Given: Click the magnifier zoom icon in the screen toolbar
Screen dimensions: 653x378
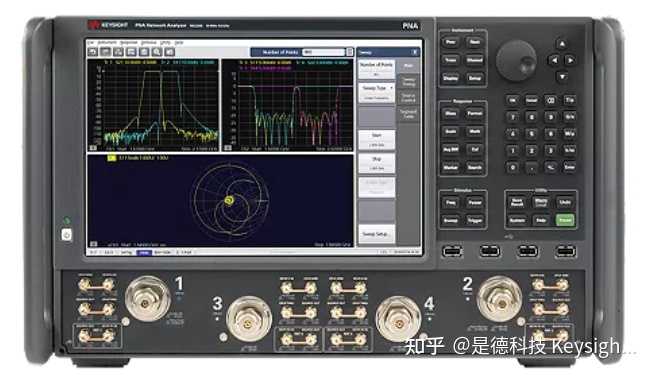Looking at the screenshot, I should [157, 52].
